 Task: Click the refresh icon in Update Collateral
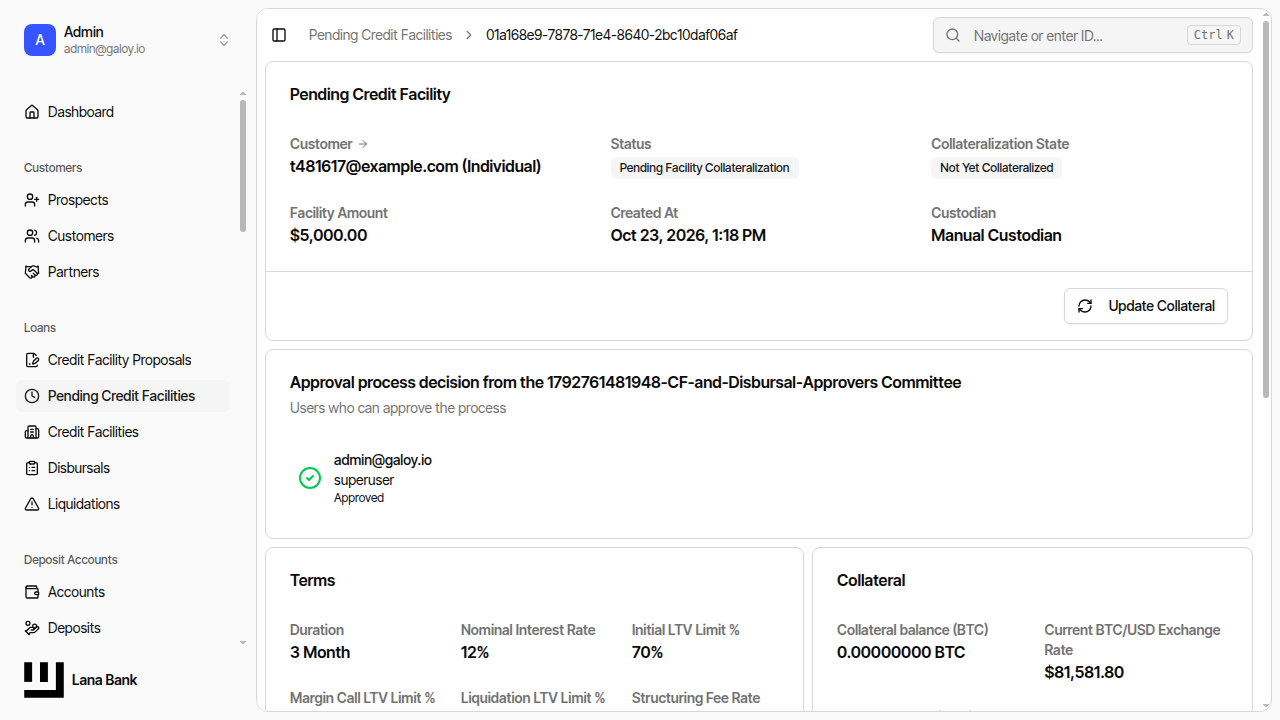coord(1085,306)
